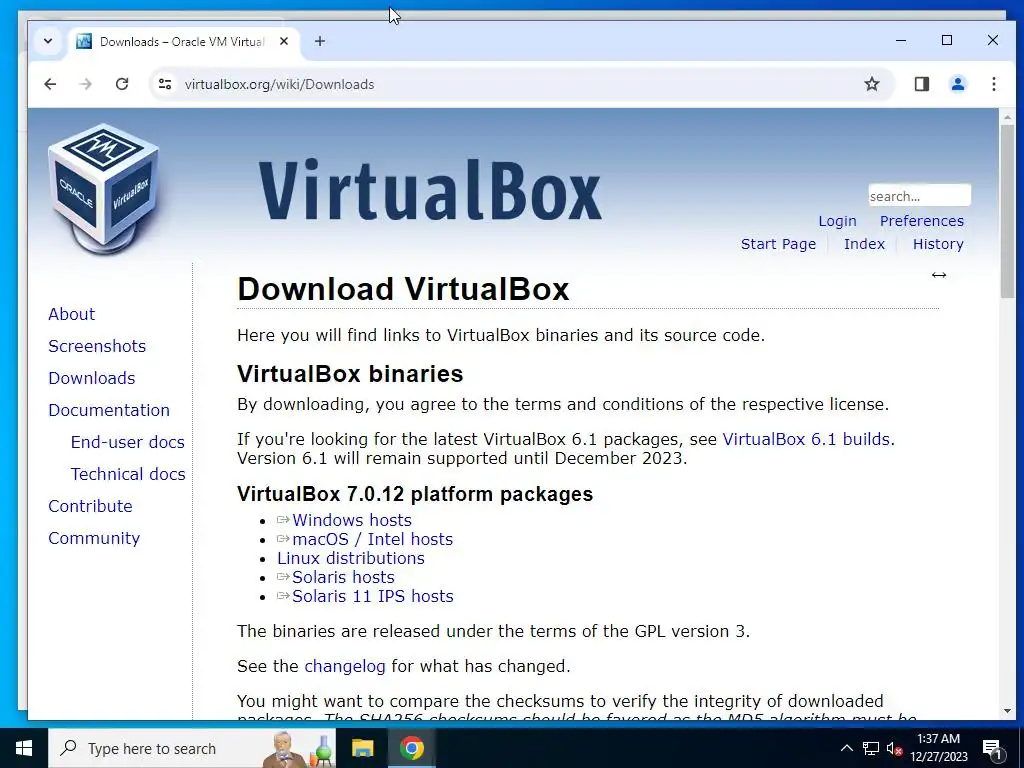The height and width of the screenshot is (768, 1024).
Task: Expand the tab search chevron
Action: (x=48, y=41)
